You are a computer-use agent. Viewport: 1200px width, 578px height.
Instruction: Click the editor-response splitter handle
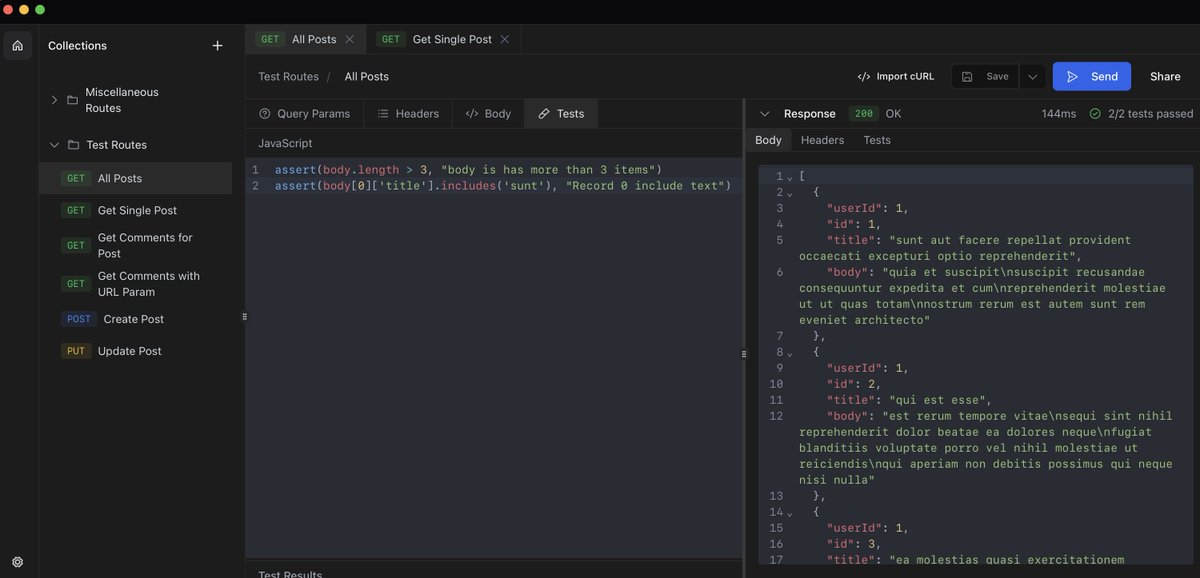[743, 354]
